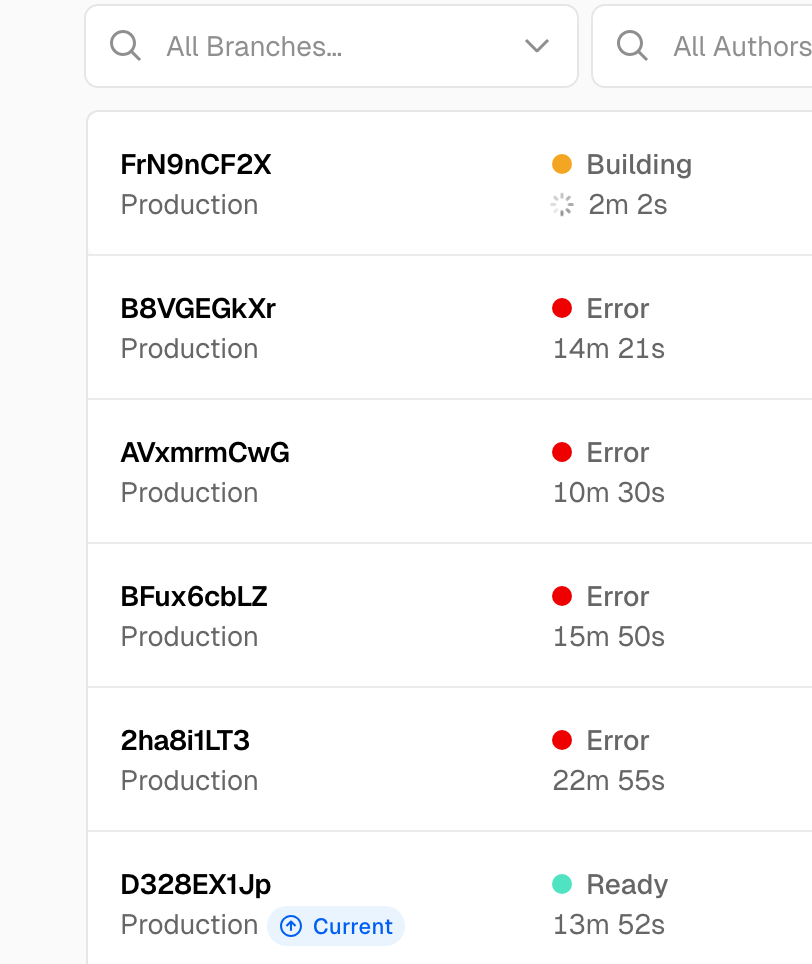
Task: Open deployment 2ha8i1LT3
Action: [185, 740]
